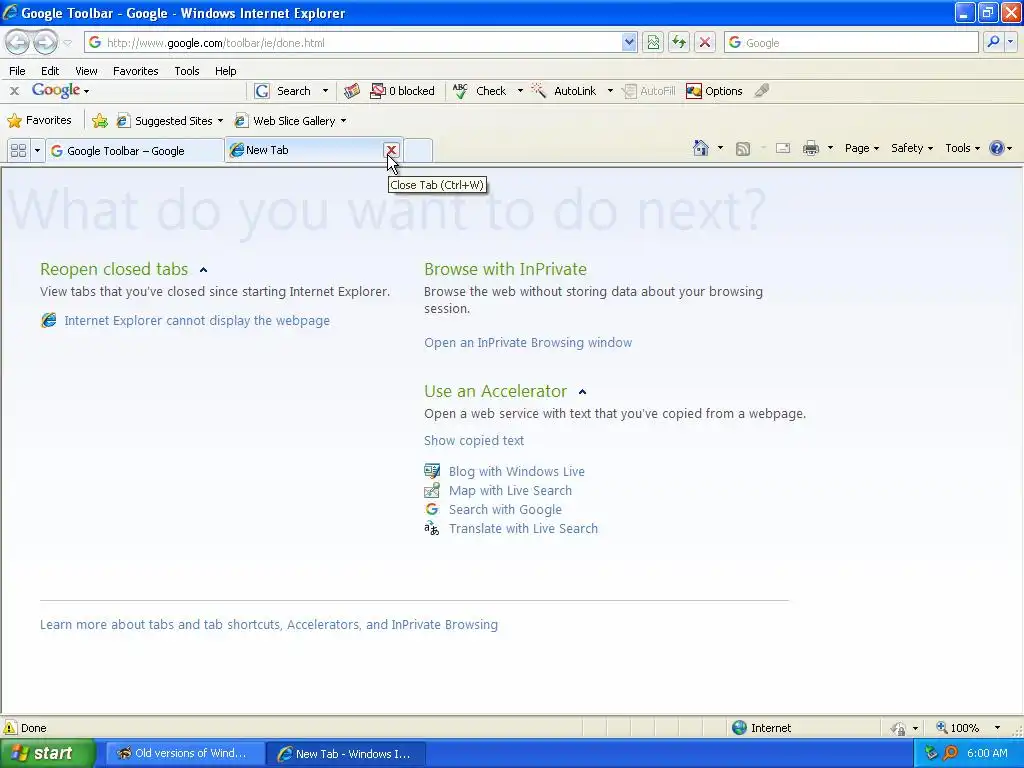Close the Google Toolbar with its X
This screenshot has width=1024, height=768.
click(14, 91)
